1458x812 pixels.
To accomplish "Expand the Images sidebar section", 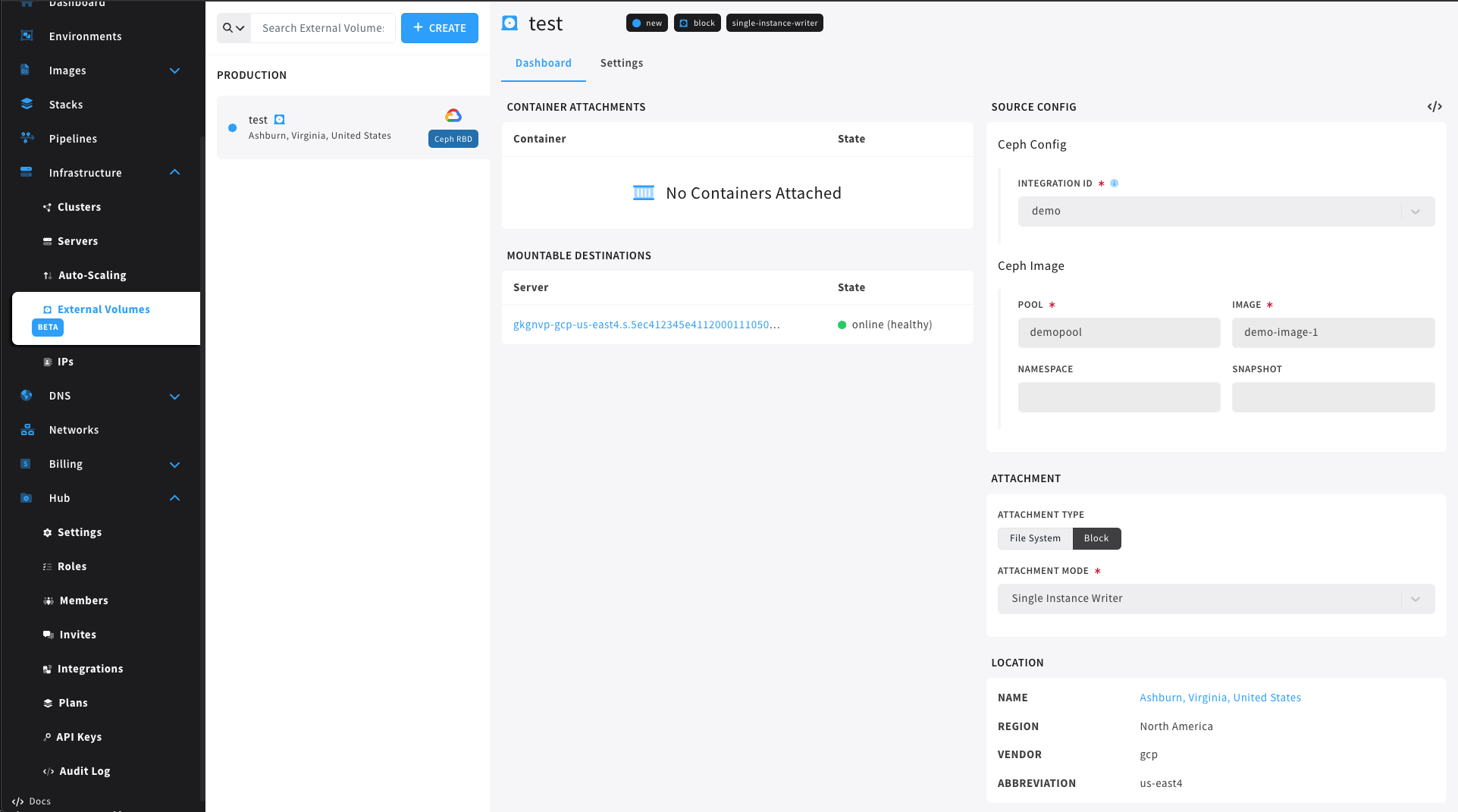I will click(x=174, y=71).
